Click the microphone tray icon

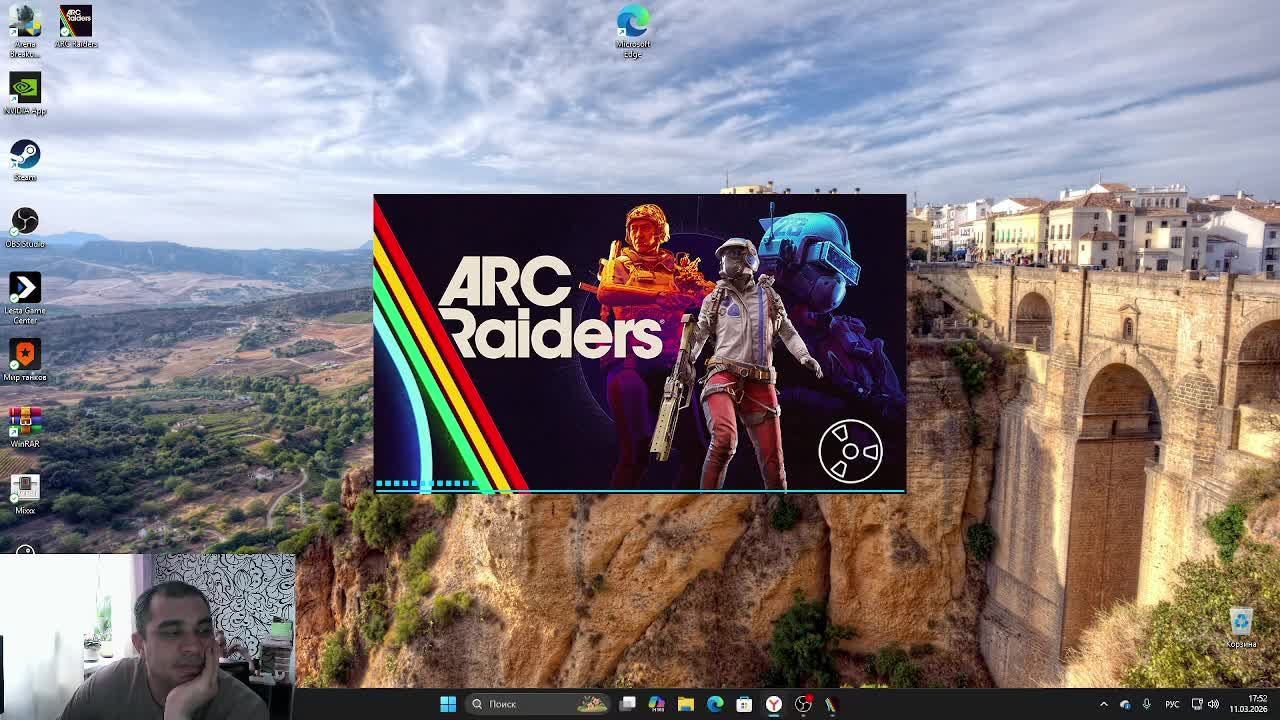pos(1146,704)
